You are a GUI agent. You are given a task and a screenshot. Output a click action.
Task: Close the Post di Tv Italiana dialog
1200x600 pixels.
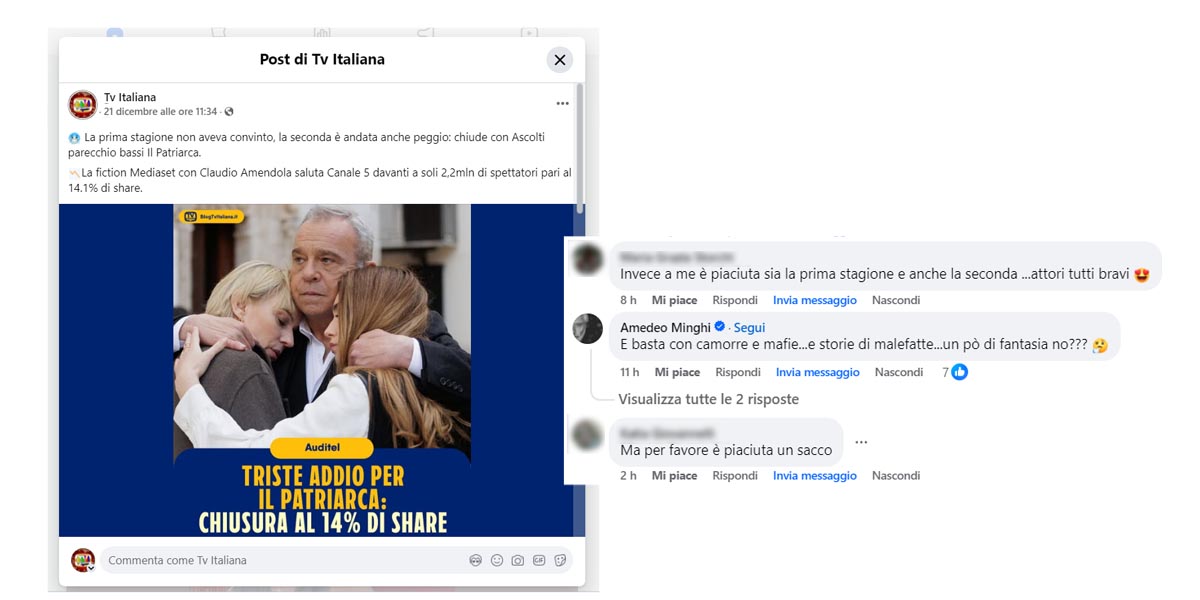560,60
